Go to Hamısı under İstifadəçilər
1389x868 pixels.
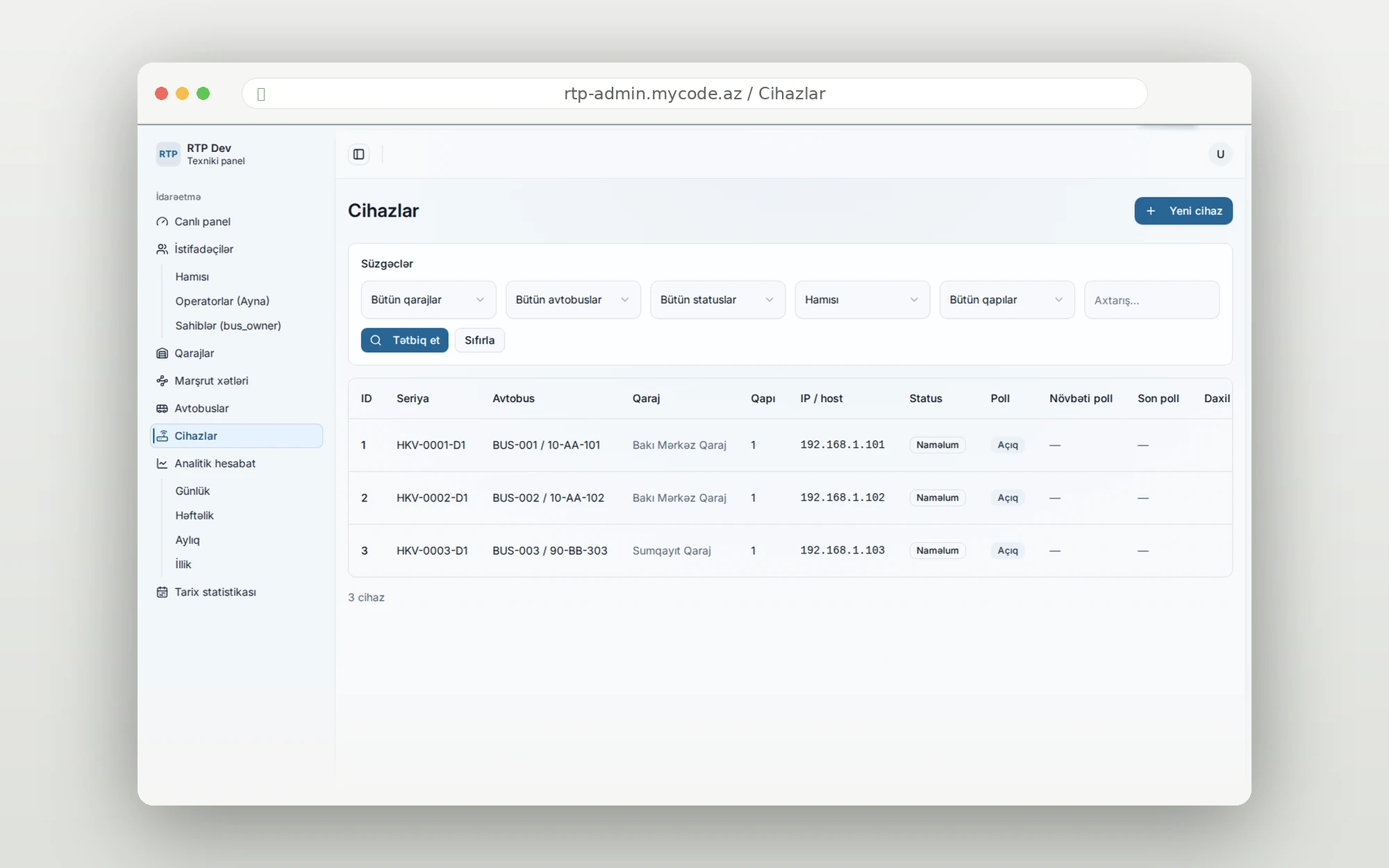pos(192,276)
